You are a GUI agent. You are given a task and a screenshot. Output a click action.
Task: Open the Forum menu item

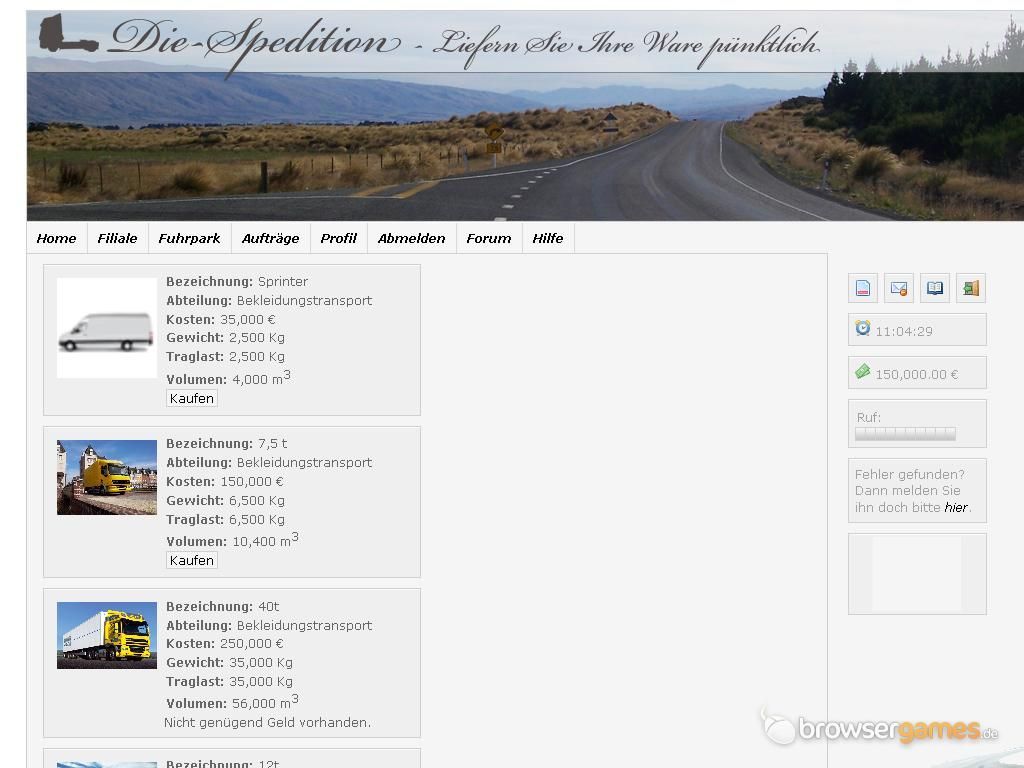pos(488,238)
